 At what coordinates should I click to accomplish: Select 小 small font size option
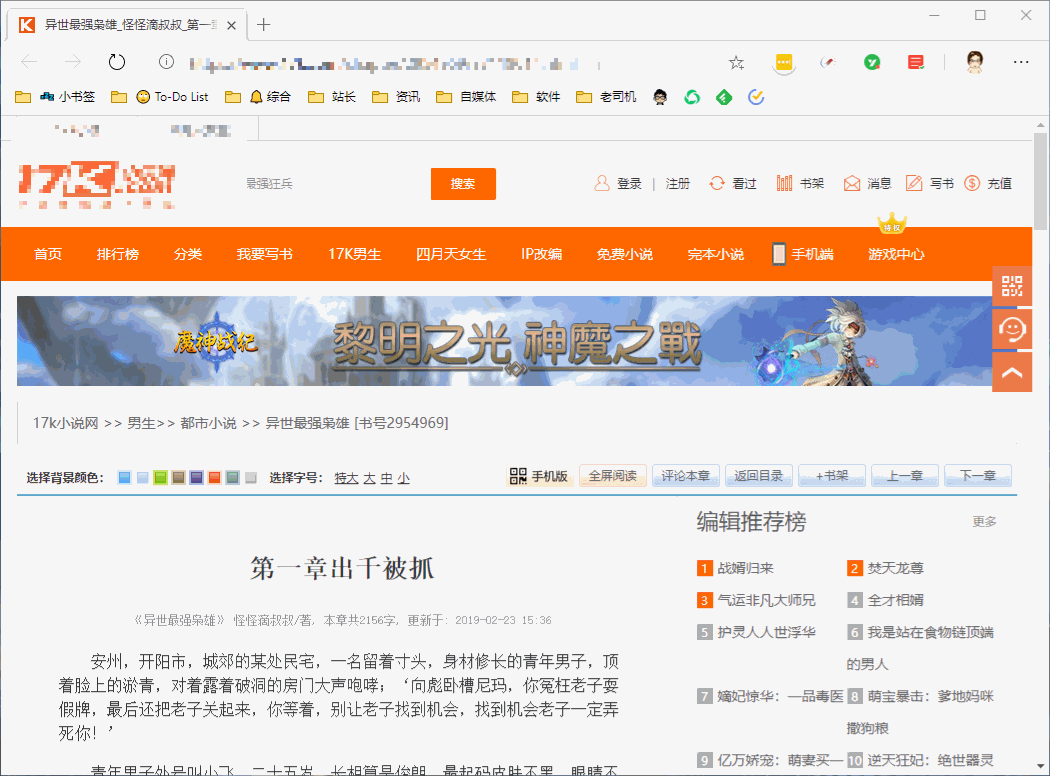pyautogui.click(x=403, y=478)
